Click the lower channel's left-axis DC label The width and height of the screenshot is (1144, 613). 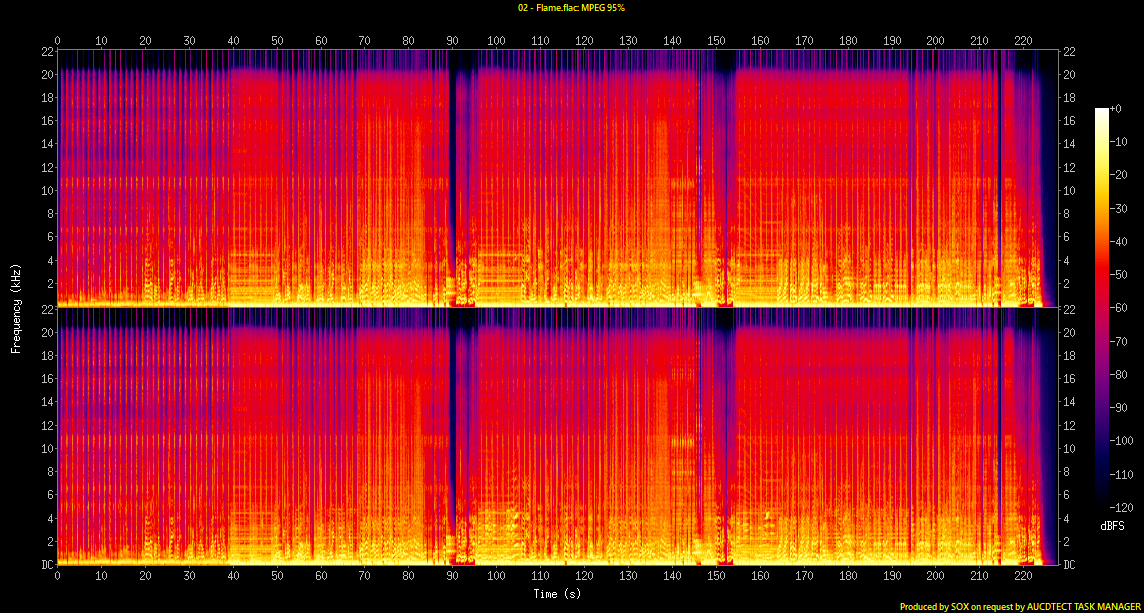pyautogui.click(x=46, y=565)
